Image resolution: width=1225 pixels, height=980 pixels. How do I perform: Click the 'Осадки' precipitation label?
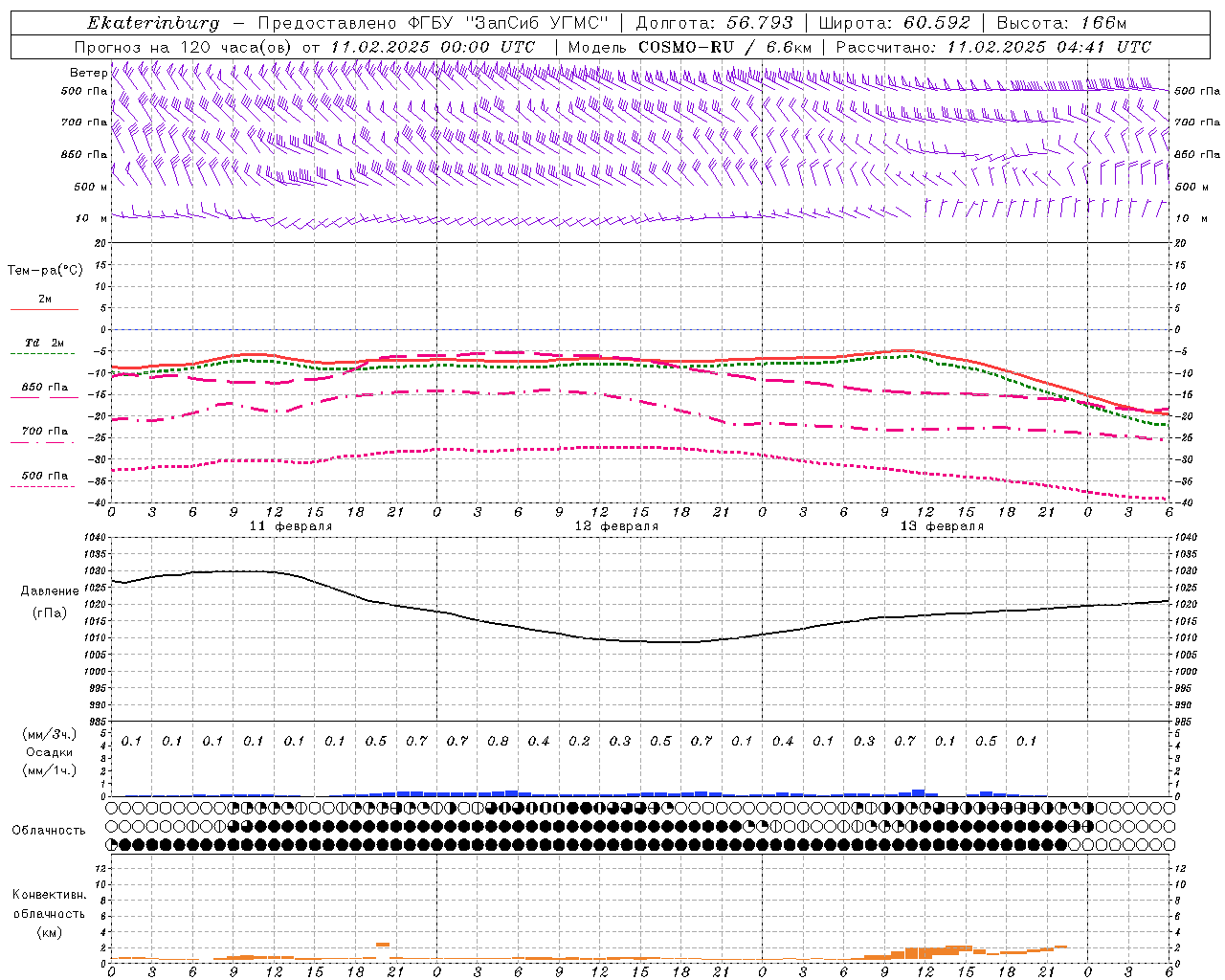50,752
